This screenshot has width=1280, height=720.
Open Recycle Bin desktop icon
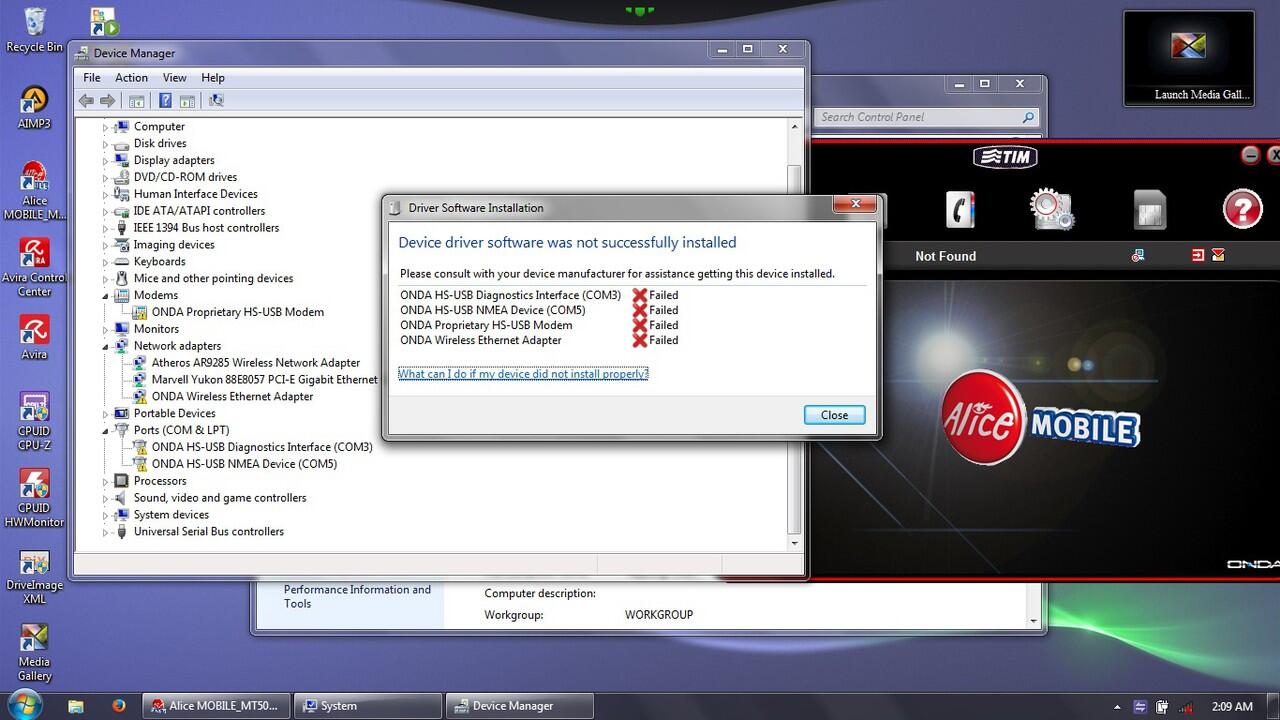[34, 30]
